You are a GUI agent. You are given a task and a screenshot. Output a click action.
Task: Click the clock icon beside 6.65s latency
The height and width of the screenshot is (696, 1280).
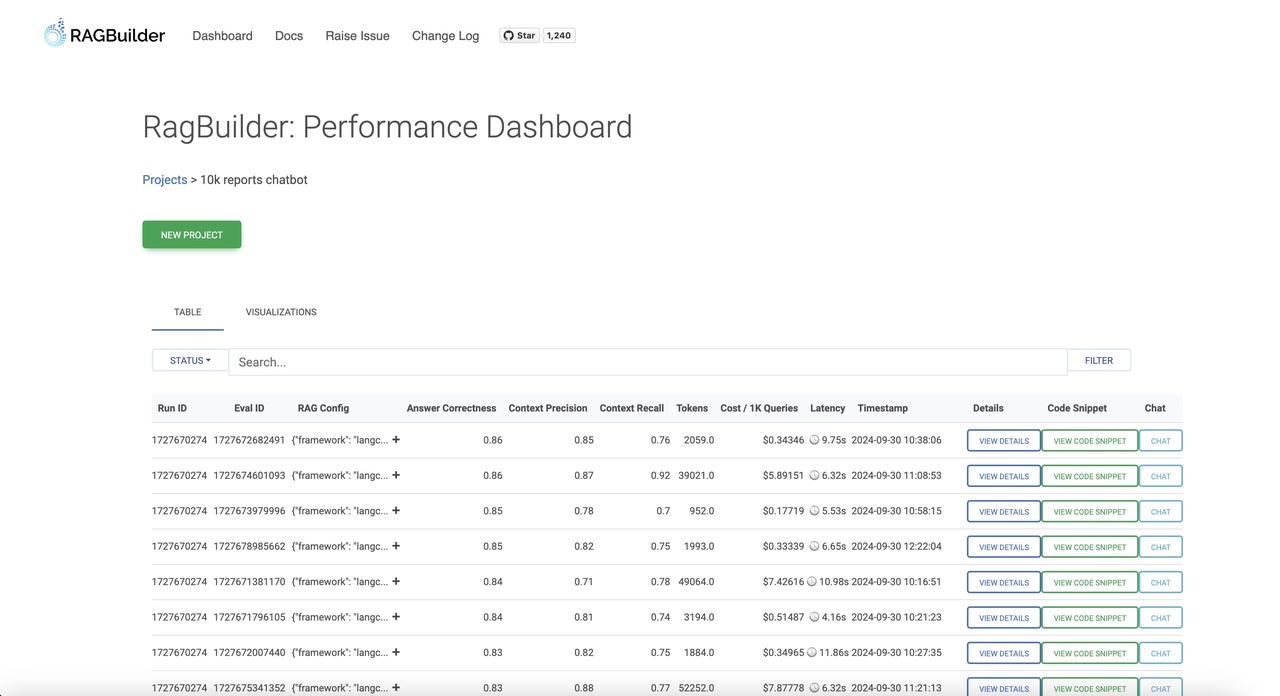(814, 546)
